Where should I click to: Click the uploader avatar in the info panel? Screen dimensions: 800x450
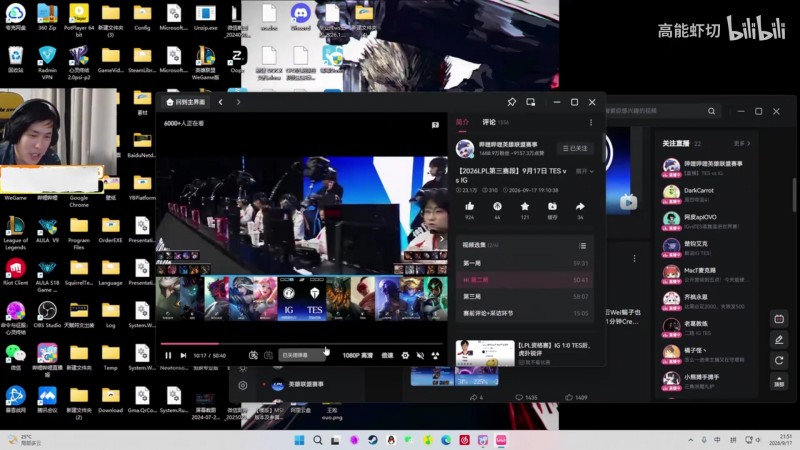tap(465, 148)
